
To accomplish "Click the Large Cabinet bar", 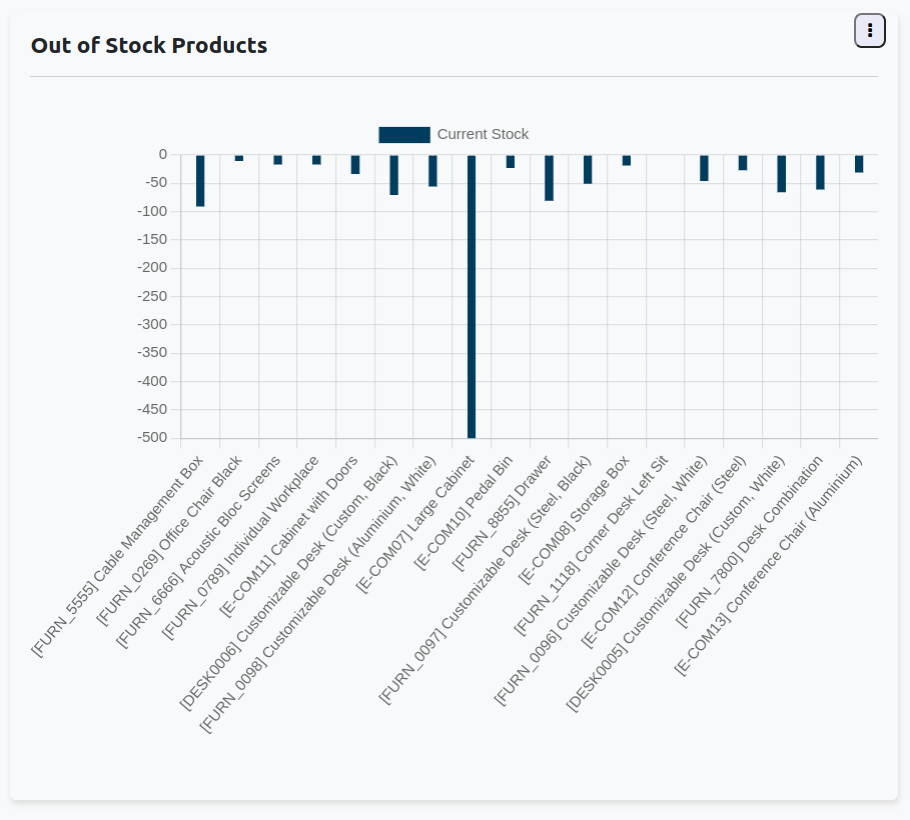I will pos(471,300).
